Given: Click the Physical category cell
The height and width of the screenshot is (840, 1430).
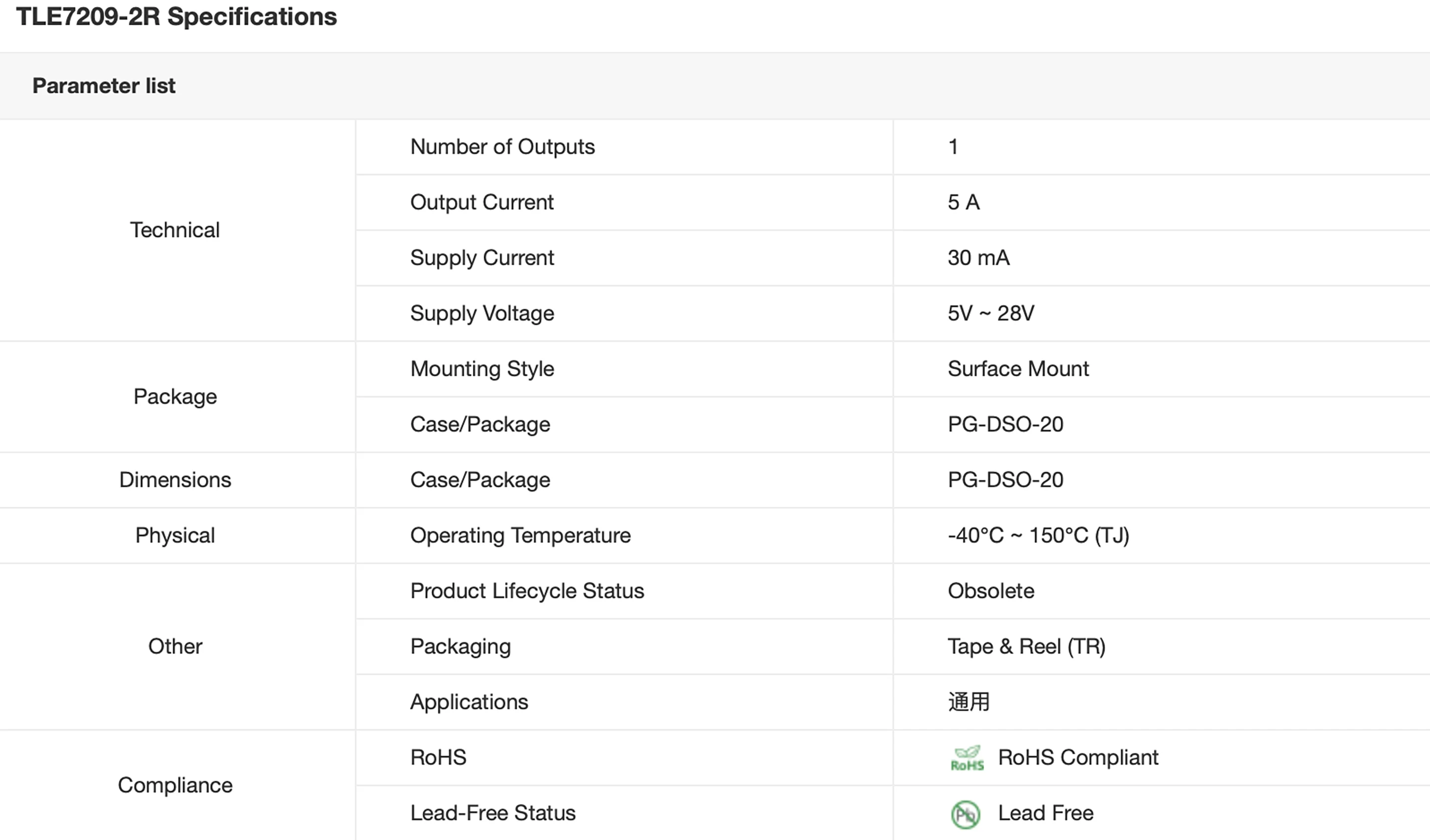Looking at the screenshot, I should (x=175, y=536).
